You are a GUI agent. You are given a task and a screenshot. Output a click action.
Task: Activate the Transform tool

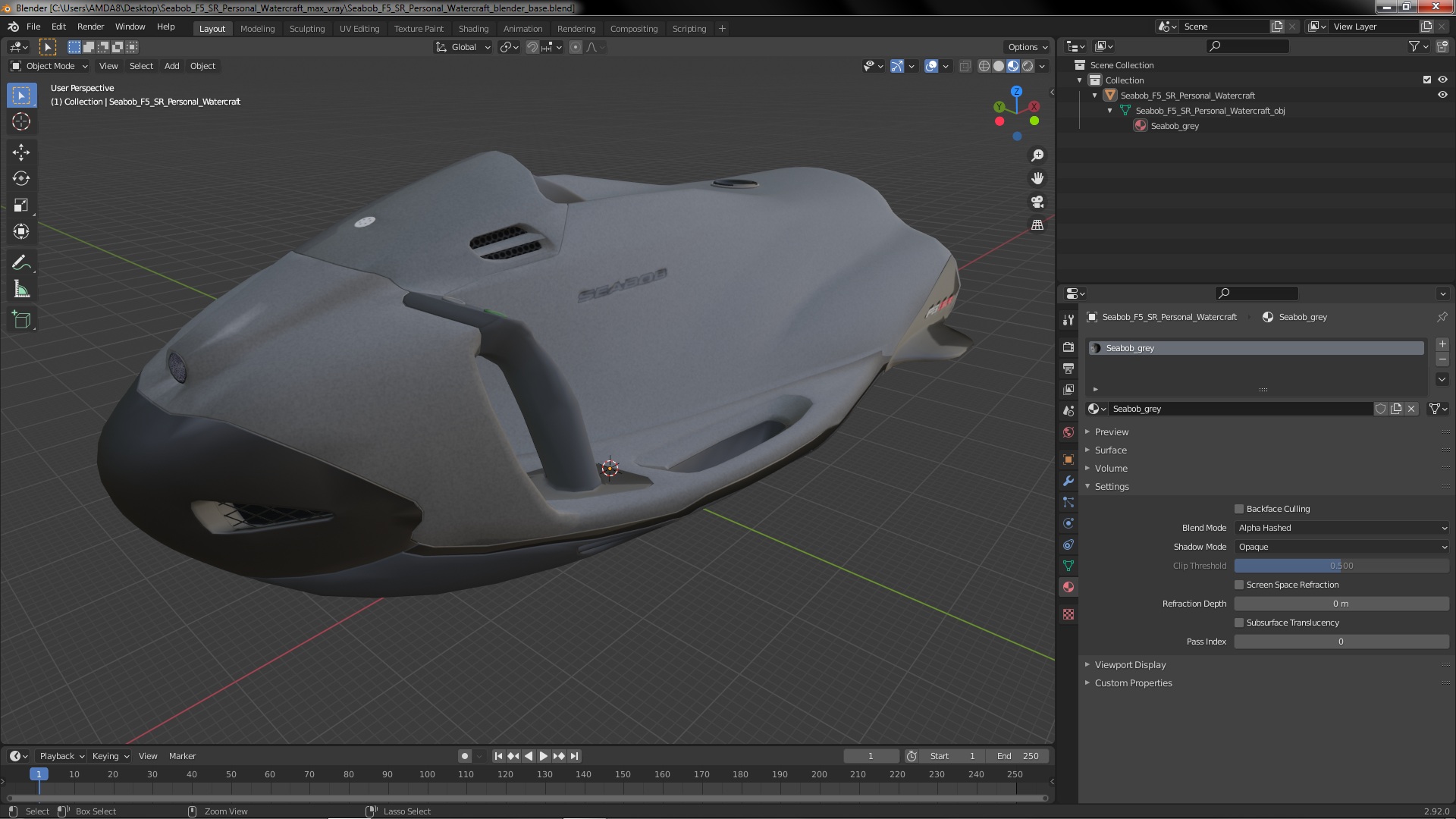pos(21,232)
